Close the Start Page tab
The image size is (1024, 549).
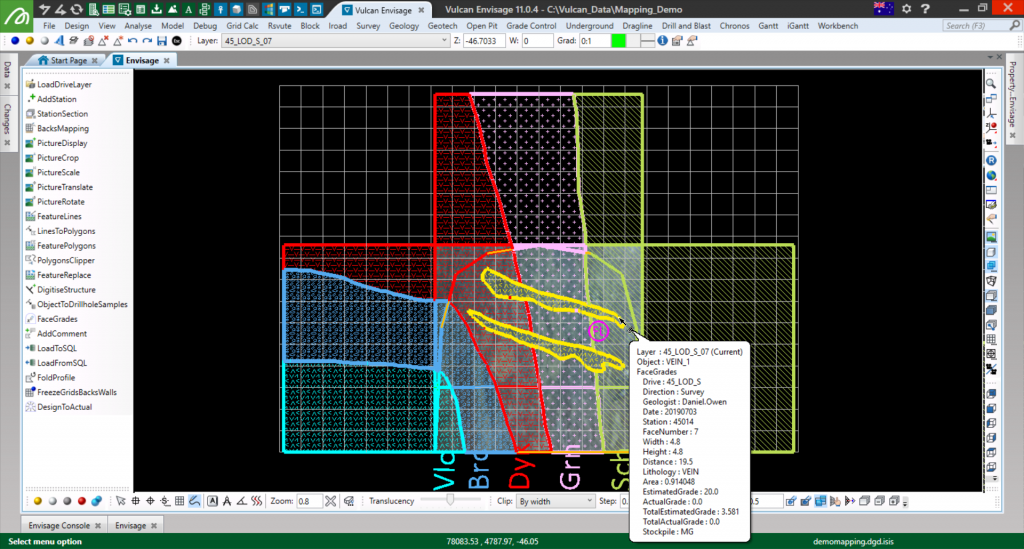coord(95,61)
